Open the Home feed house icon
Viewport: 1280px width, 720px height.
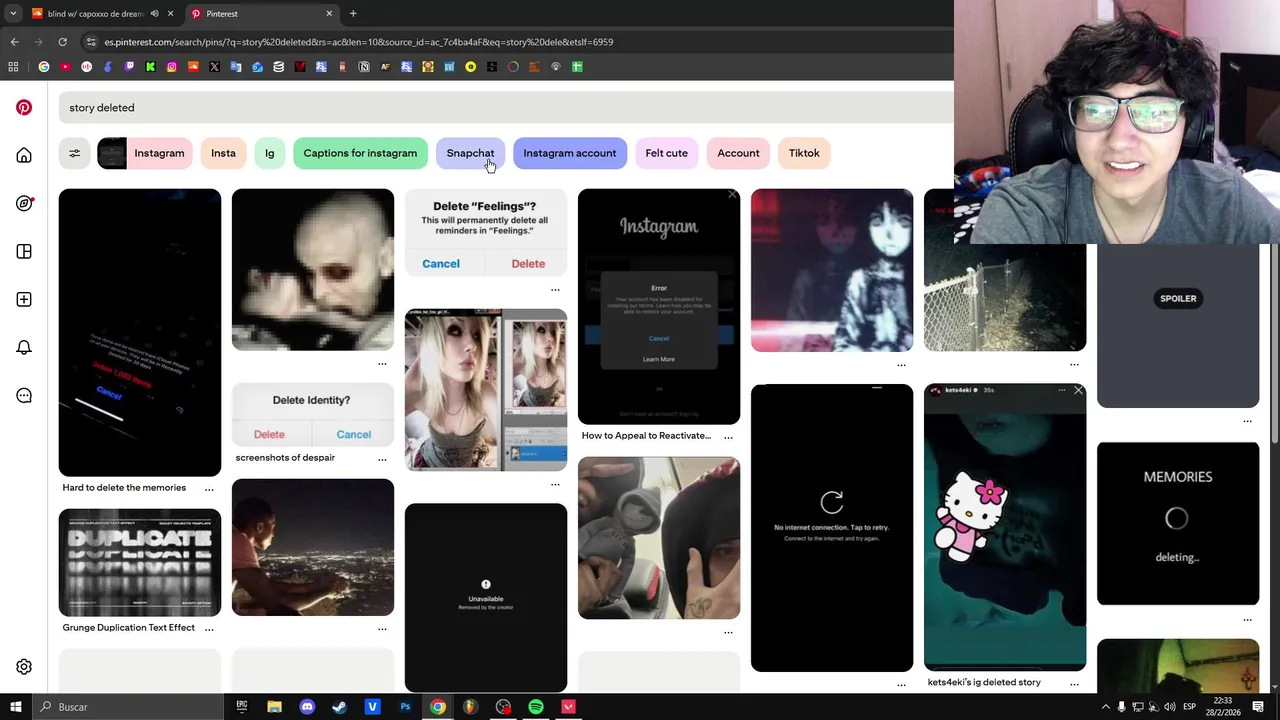tap(24, 155)
